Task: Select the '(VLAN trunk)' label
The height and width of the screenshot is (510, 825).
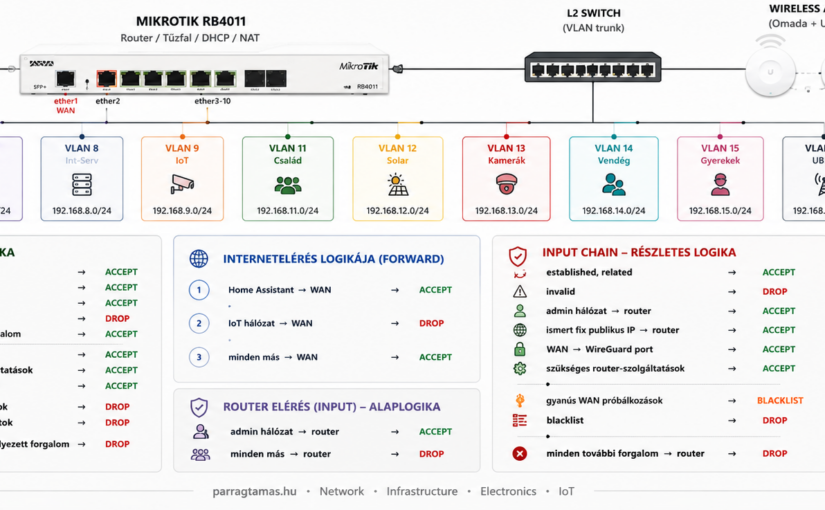Action: pyautogui.click(x=593, y=28)
